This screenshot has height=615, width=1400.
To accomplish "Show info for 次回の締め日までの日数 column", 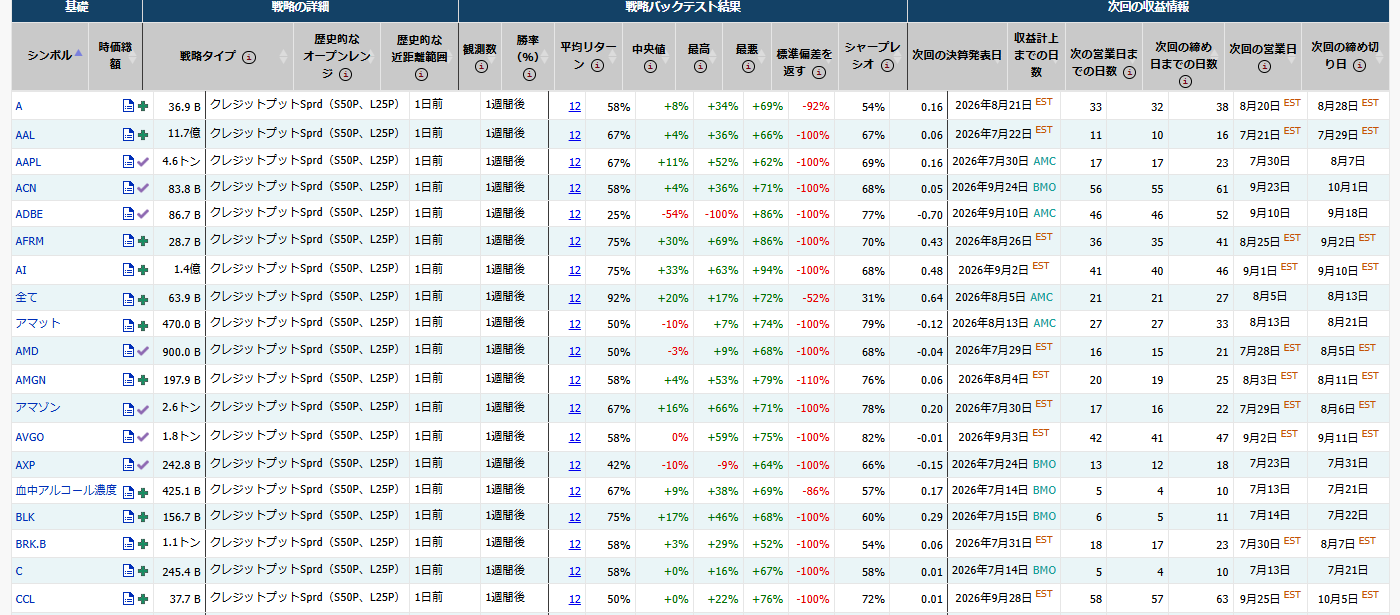I will pyautogui.click(x=1185, y=81).
